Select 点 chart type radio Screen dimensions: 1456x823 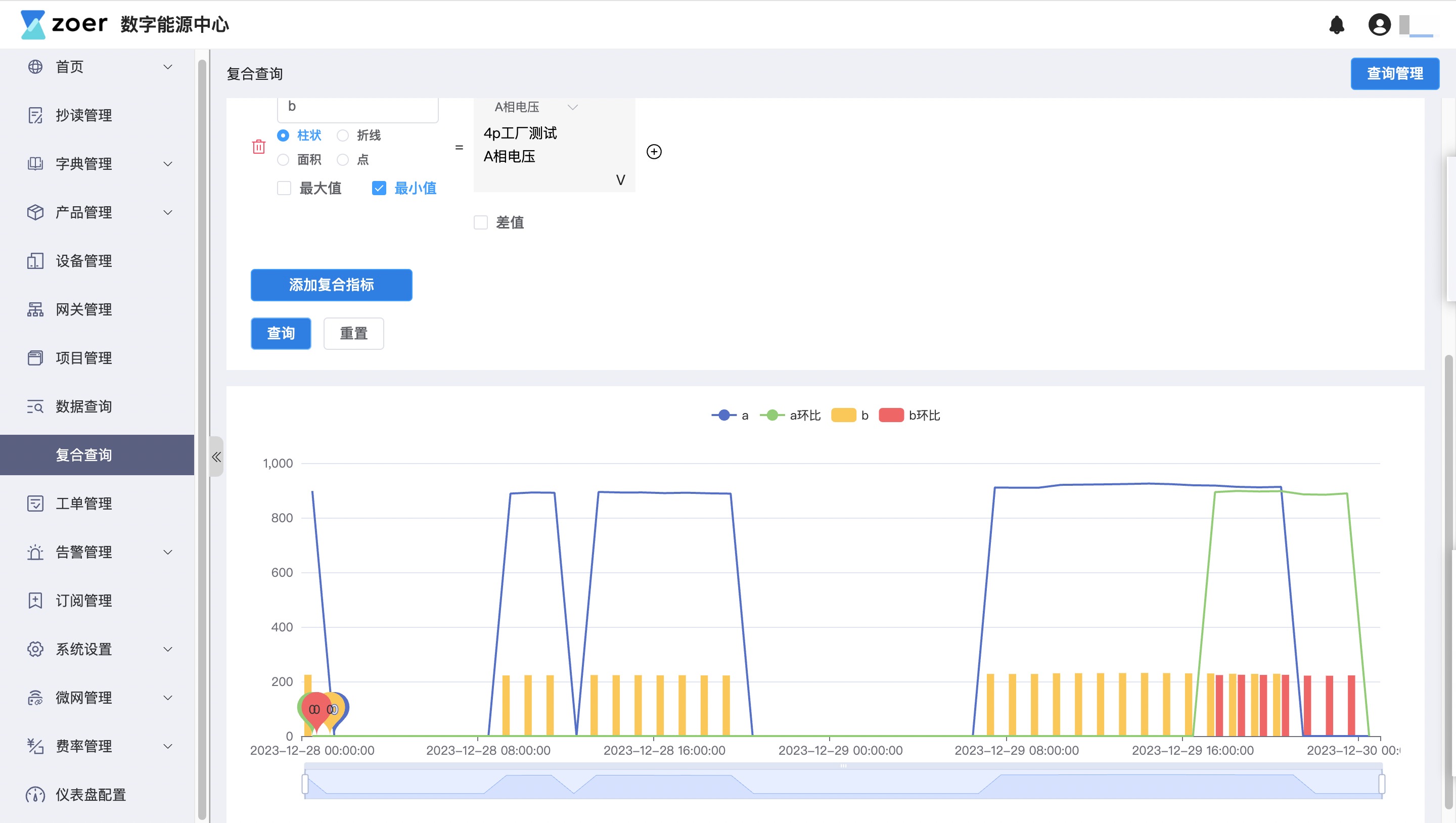(x=343, y=160)
